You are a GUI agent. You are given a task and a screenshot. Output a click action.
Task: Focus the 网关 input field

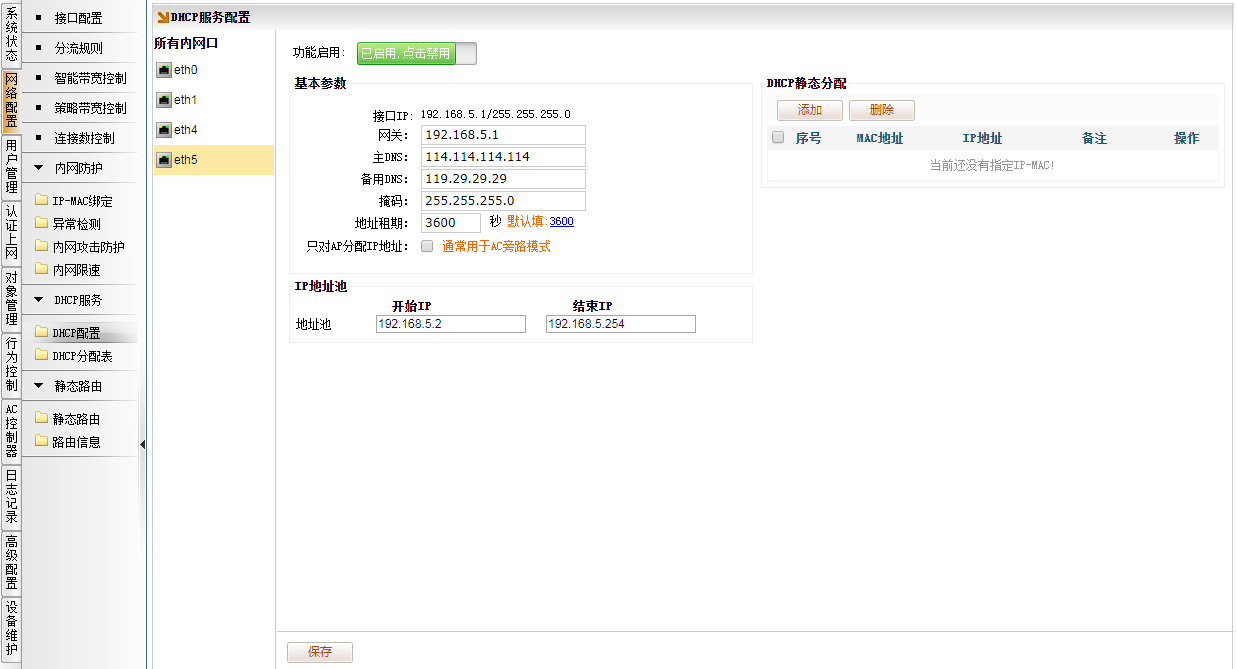tap(503, 135)
